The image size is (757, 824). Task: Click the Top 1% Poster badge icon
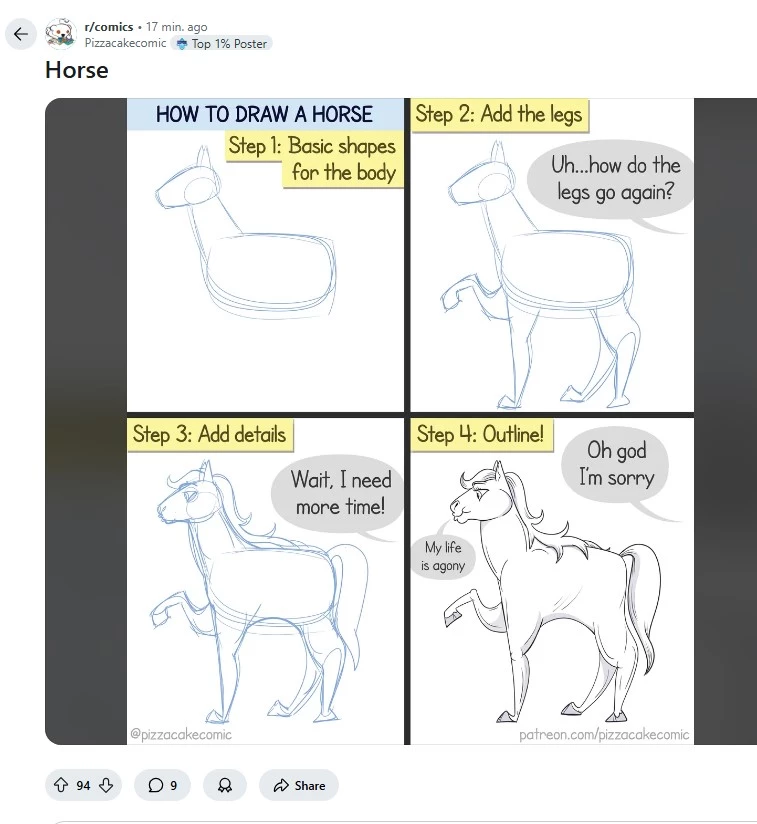[x=182, y=44]
